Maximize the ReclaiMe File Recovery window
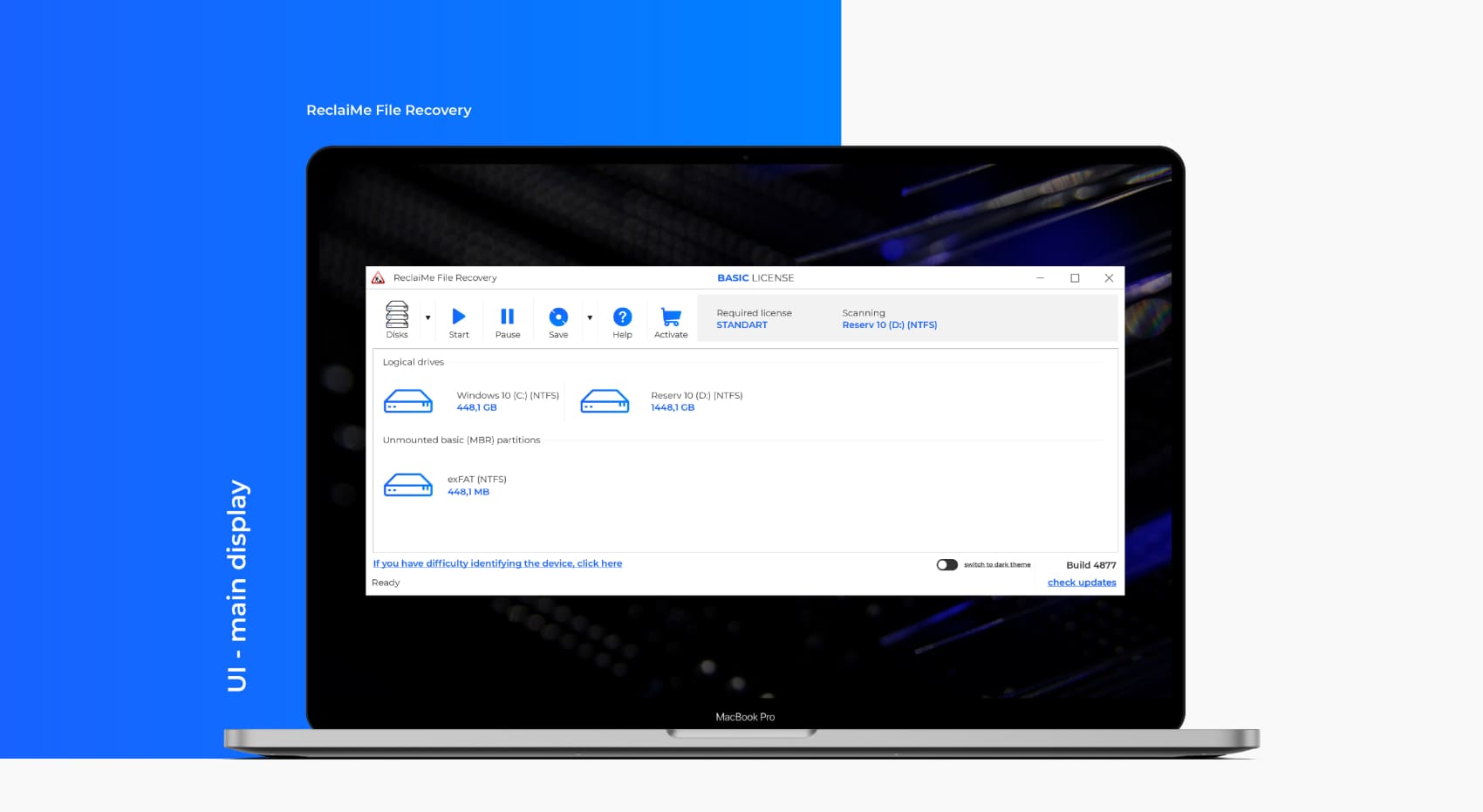This screenshot has width=1483, height=812. pyautogui.click(x=1075, y=278)
